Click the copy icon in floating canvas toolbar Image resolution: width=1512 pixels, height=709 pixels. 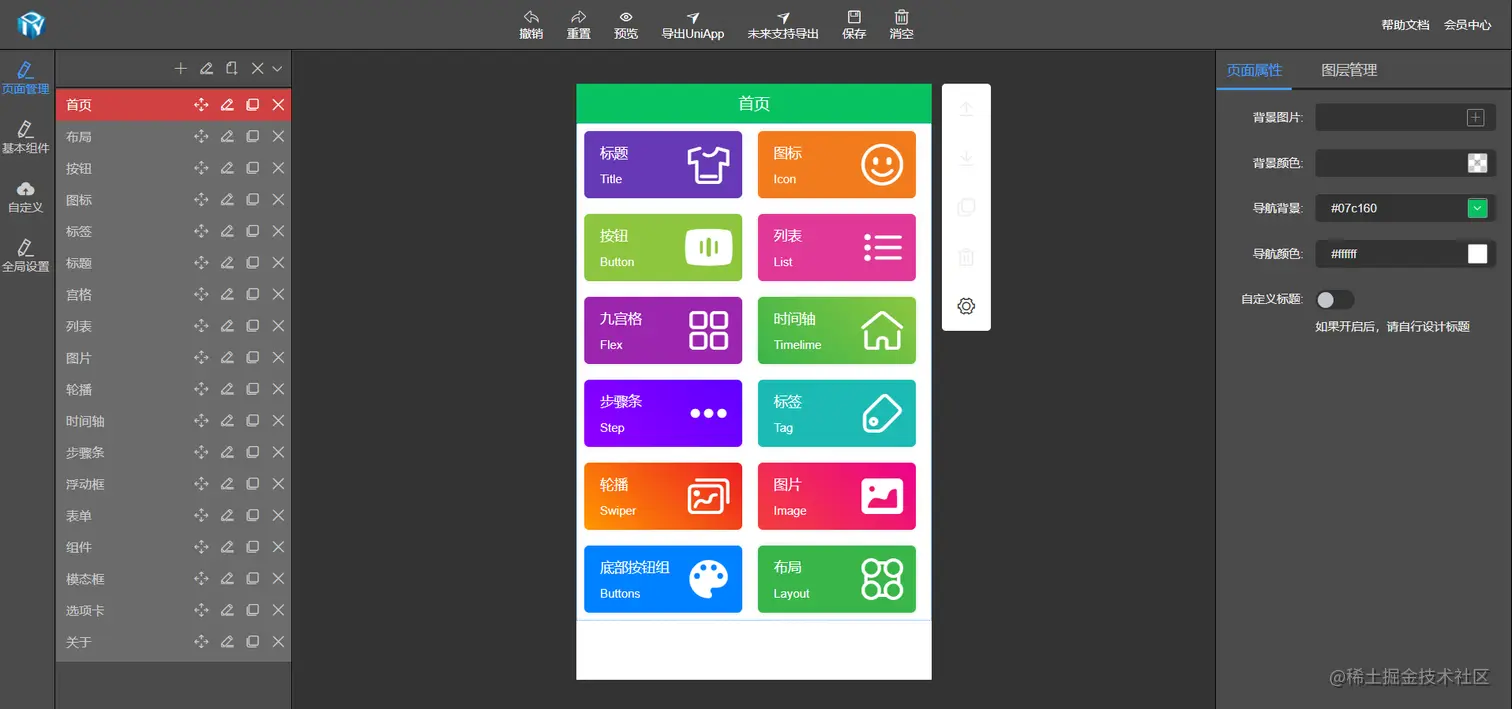click(x=966, y=207)
